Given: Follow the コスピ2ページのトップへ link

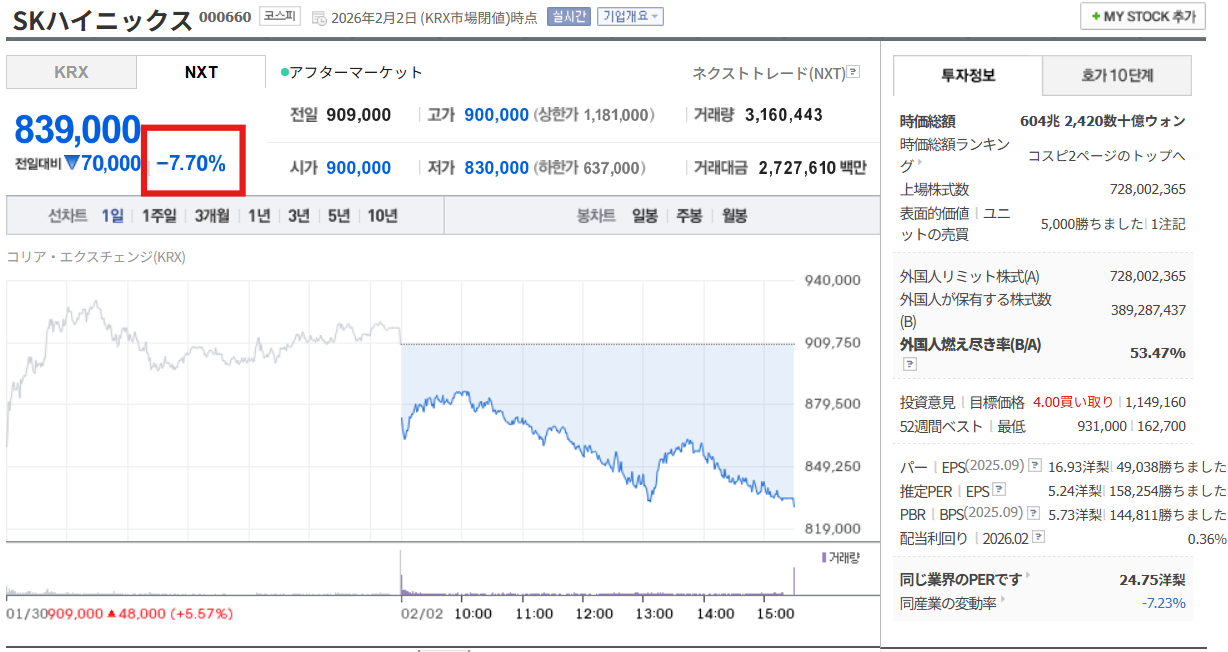Looking at the screenshot, I should (x=1107, y=155).
